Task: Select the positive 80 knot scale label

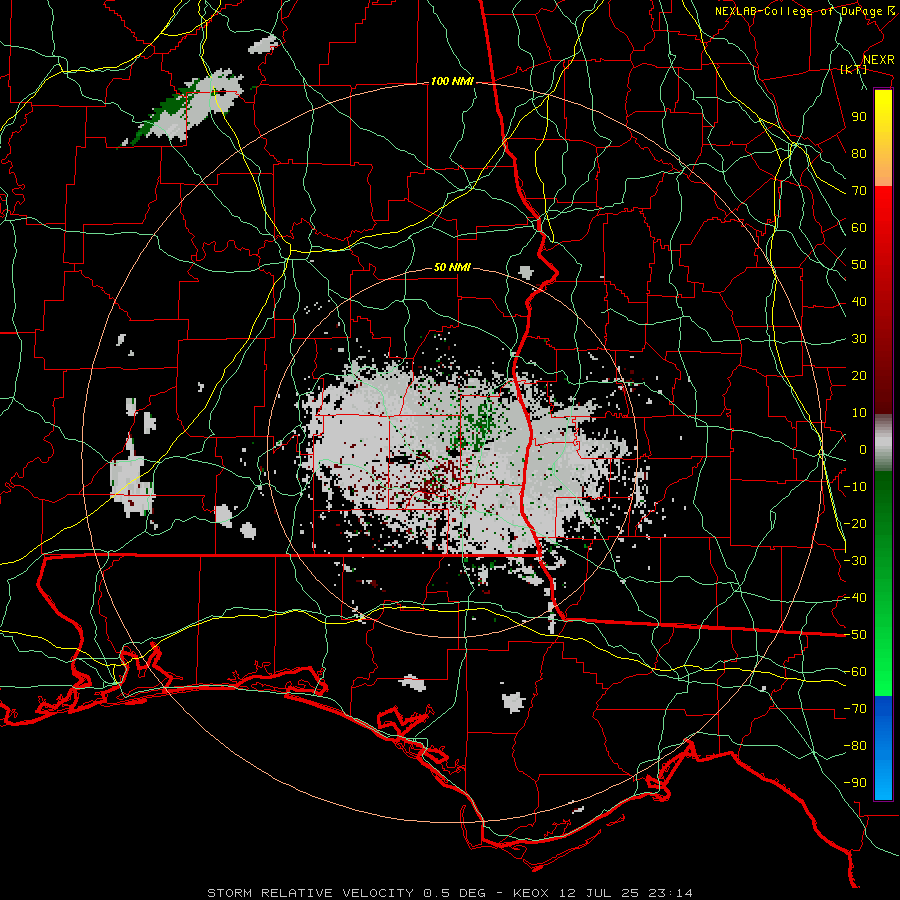Action: 859,154
